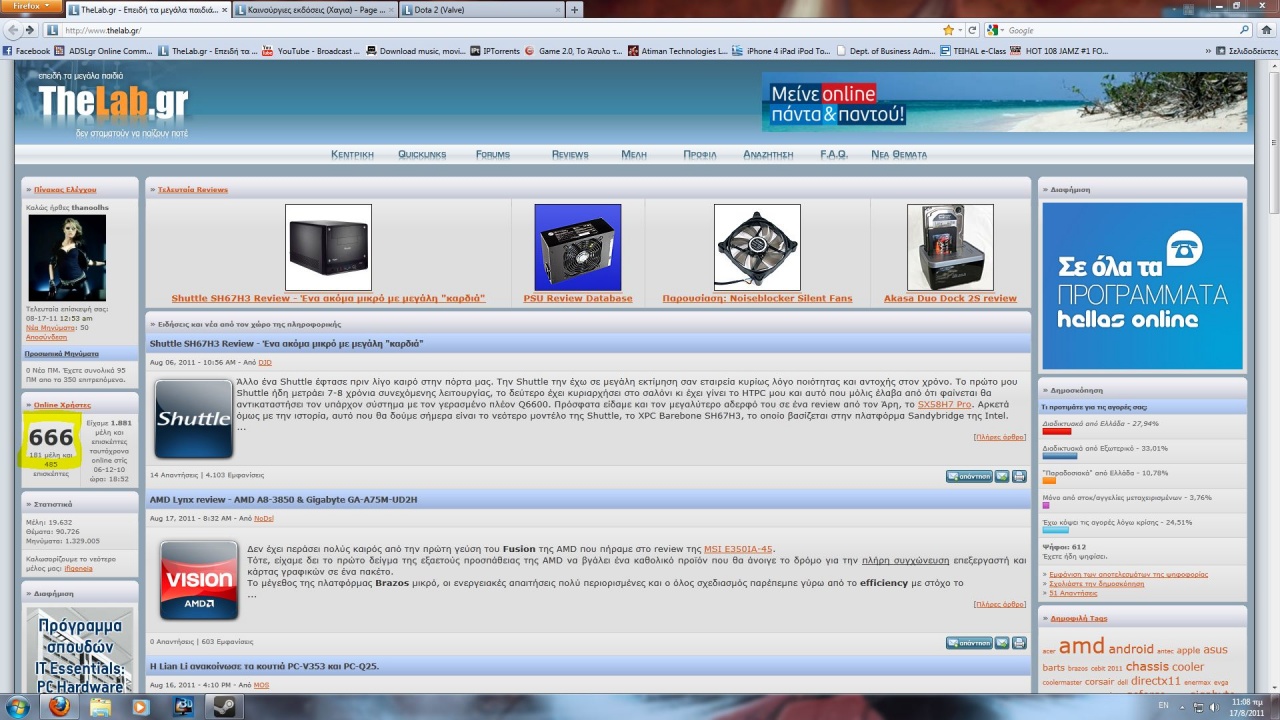Open the search engine selector dropdown
This screenshot has height=720, width=1280.
click(994, 30)
